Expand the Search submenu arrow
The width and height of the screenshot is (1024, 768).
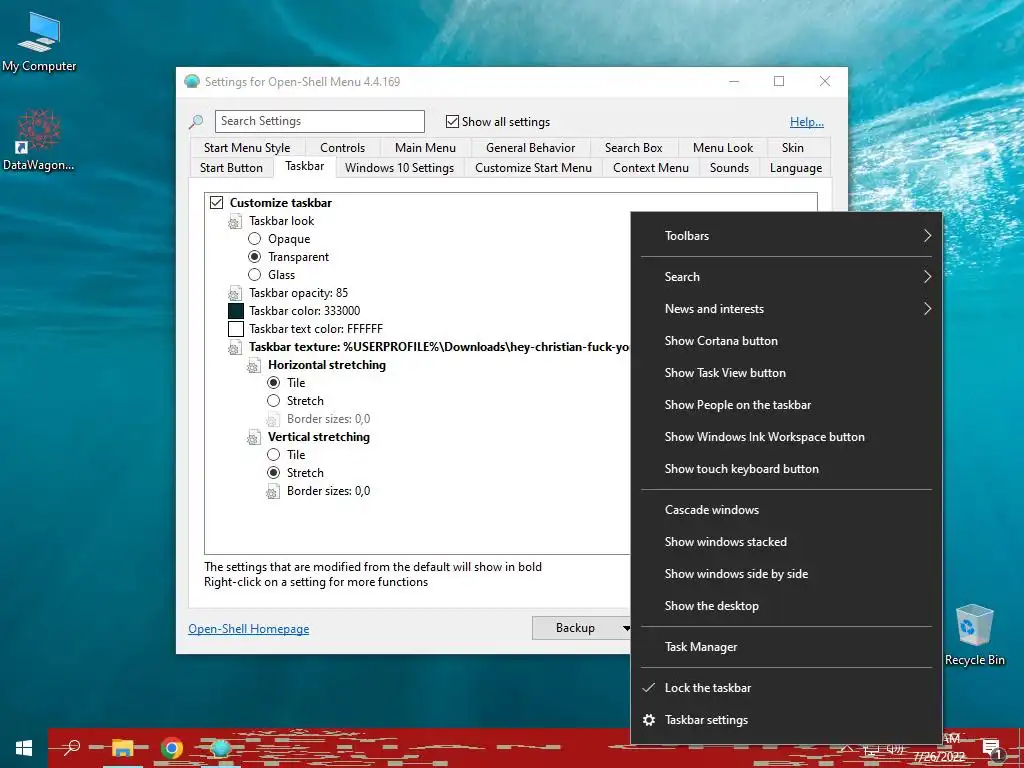point(927,277)
